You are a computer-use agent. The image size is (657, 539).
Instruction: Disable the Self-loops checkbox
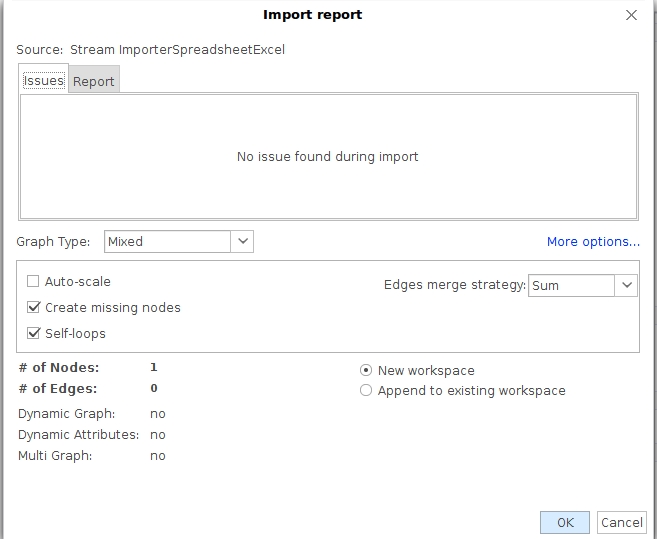(34, 333)
